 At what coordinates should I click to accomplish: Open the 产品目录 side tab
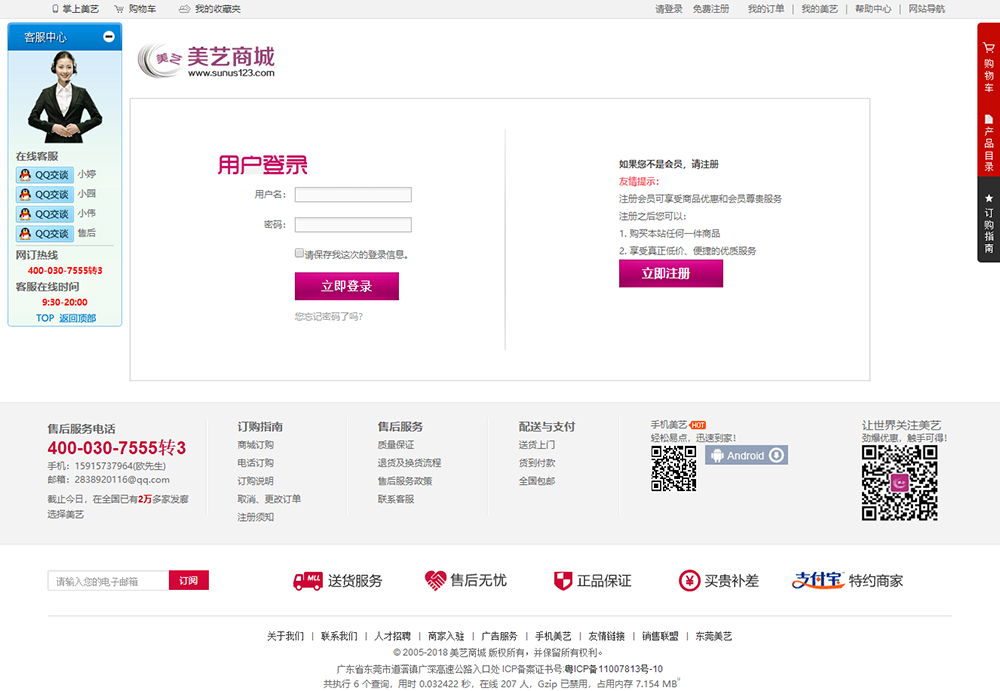tap(989, 143)
